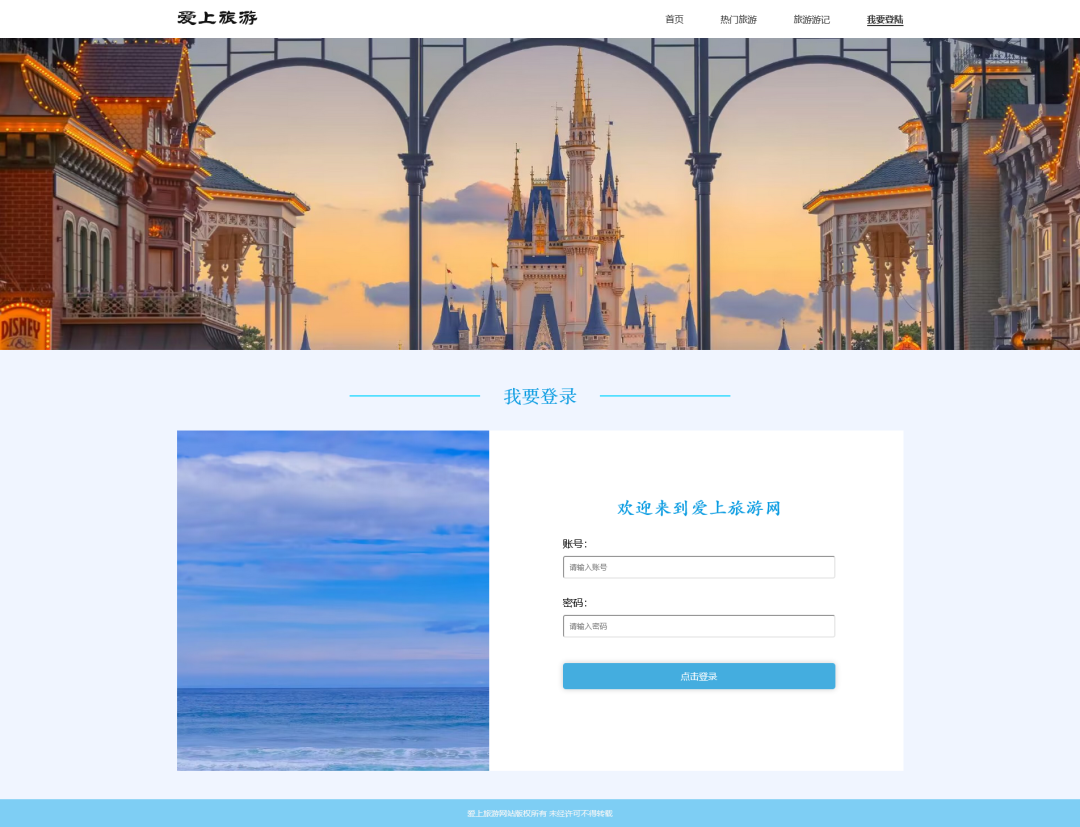Image resolution: width=1080 pixels, height=827 pixels.
Task: Go to the 首页 navigation item
Action: click(x=674, y=19)
